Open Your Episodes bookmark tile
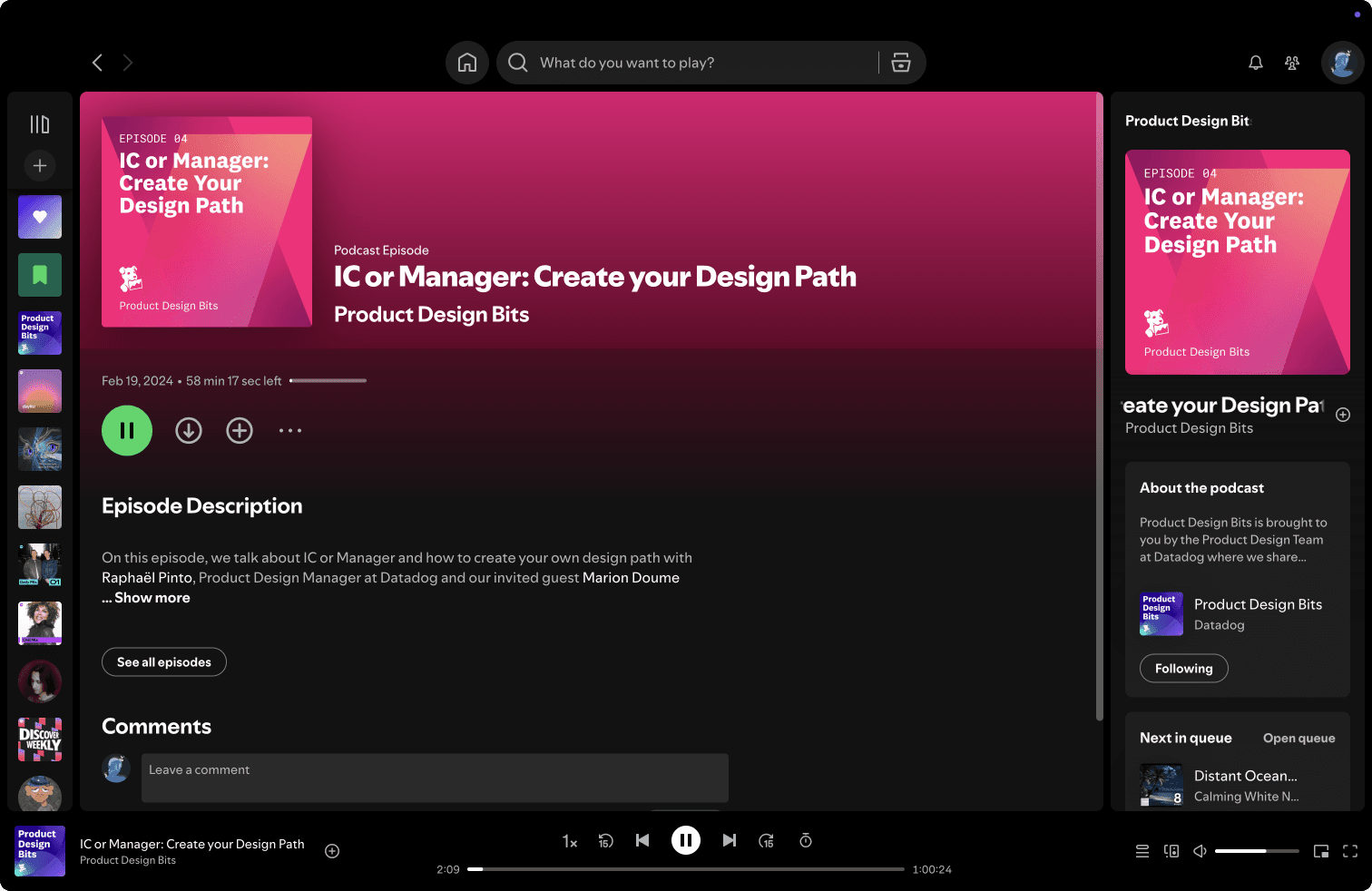The width and height of the screenshot is (1372, 891). (40, 275)
